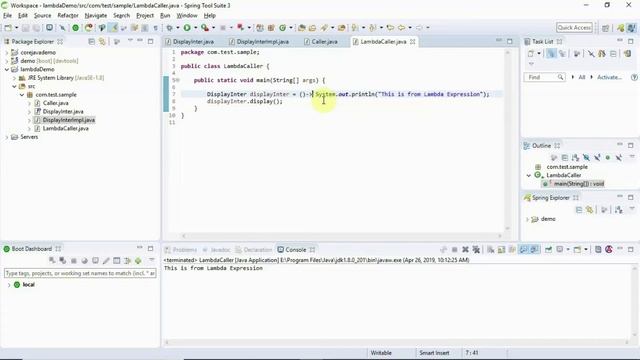
Task: Click the New Task icon in Task List
Action: pos(530,53)
